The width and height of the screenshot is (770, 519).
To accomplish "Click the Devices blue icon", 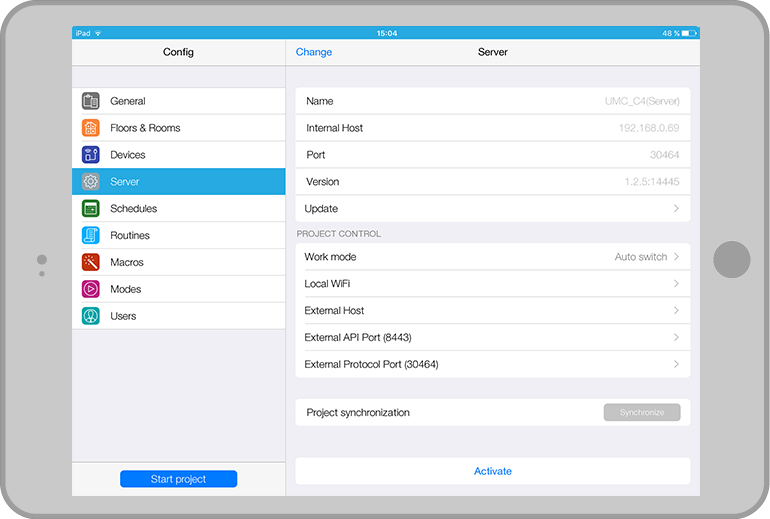I will 91,155.
